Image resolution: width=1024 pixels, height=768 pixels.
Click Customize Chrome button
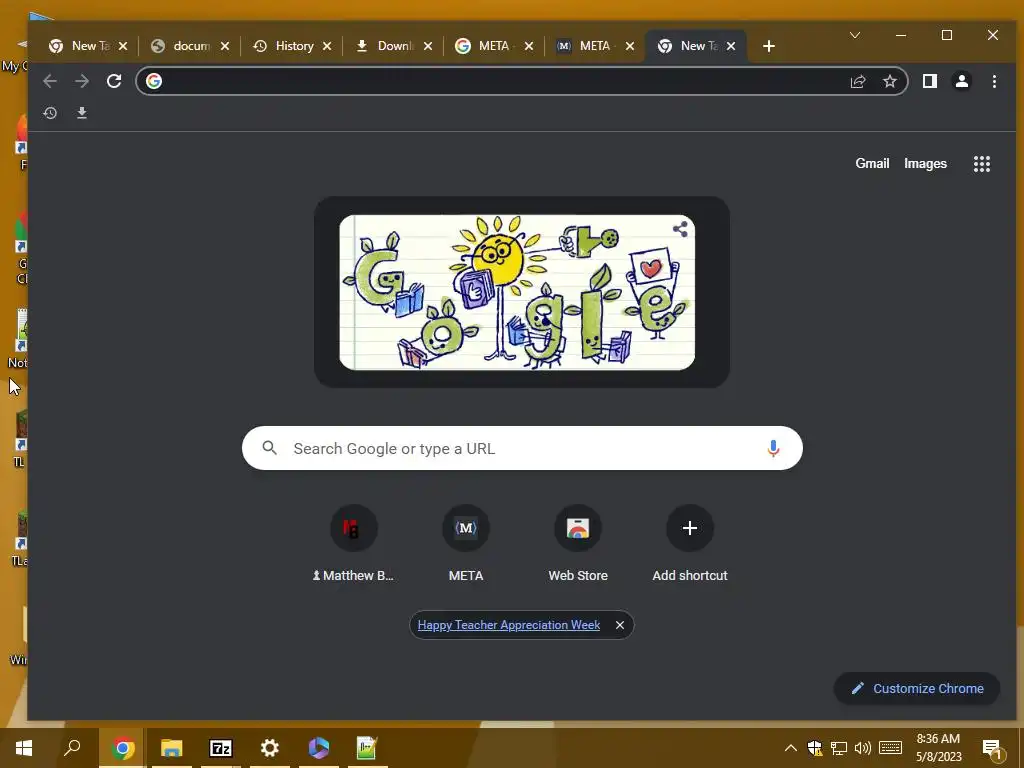917,688
